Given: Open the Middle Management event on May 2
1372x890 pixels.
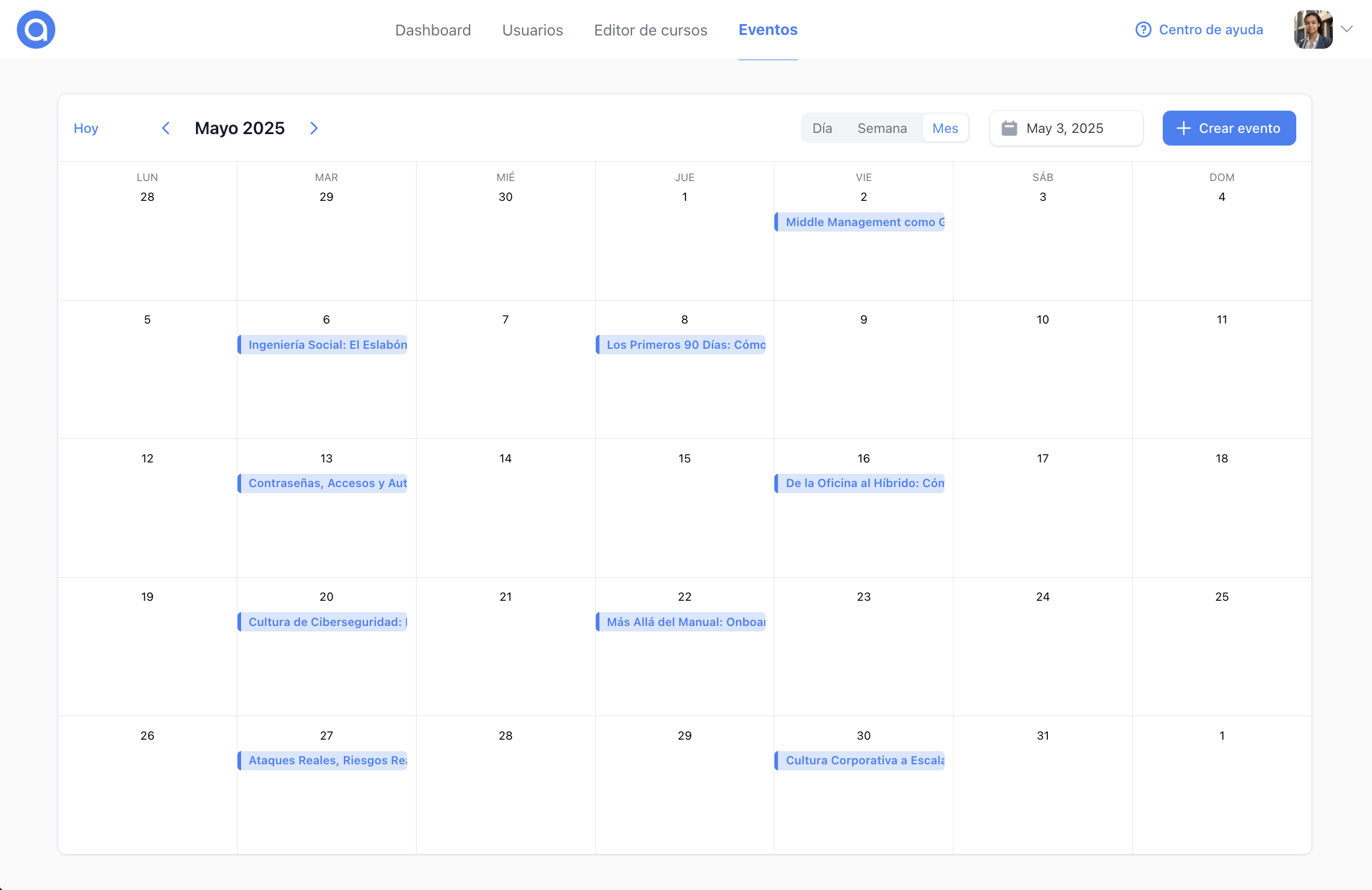Looking at the screenshot, I should (x=860, y=222).
